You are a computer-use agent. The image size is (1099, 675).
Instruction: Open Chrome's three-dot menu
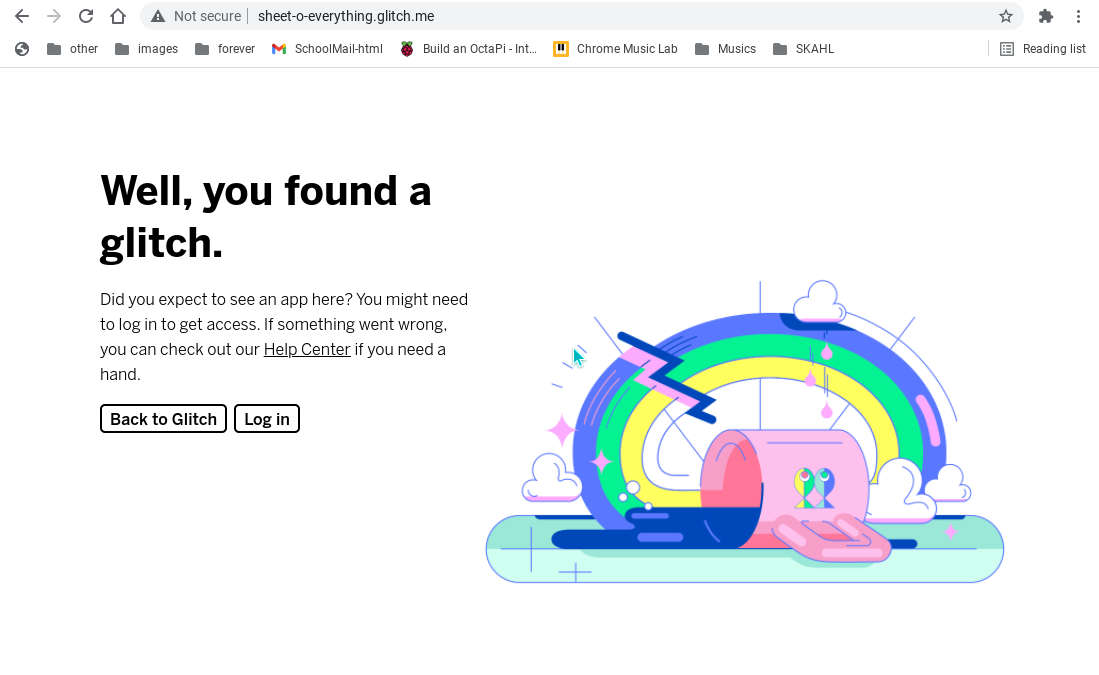1079,16
